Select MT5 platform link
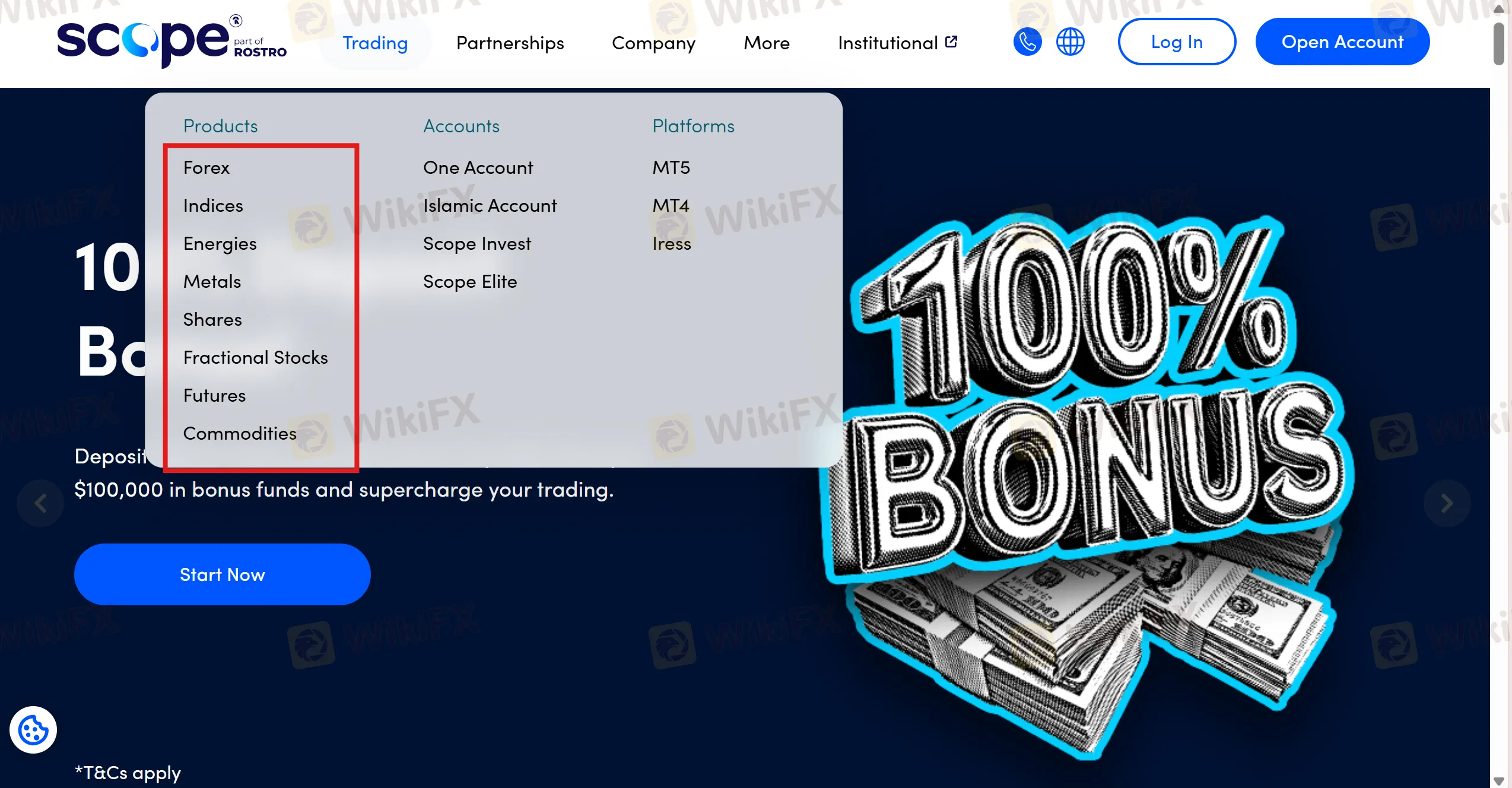The width and height of the screenshot is (1512, 788). coord(671,167)
